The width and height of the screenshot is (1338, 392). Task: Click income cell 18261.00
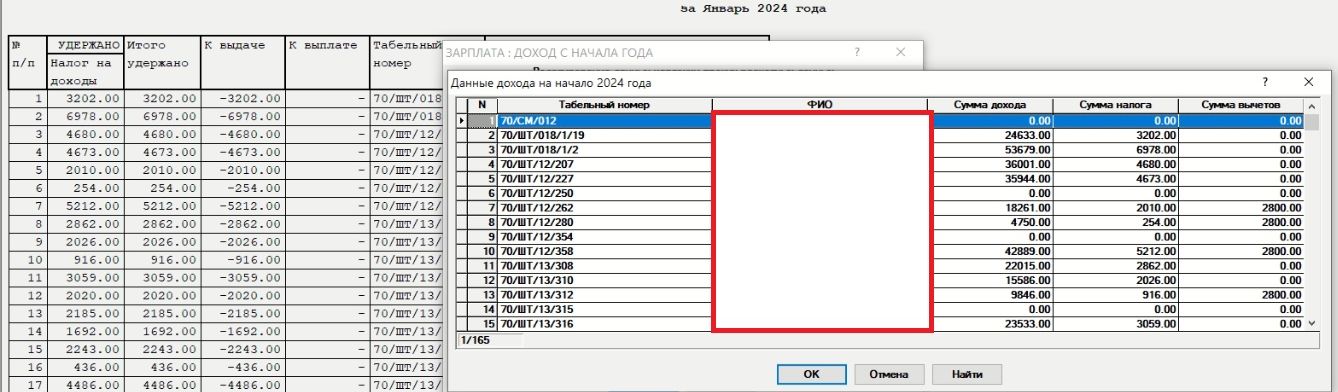(991, 207)
